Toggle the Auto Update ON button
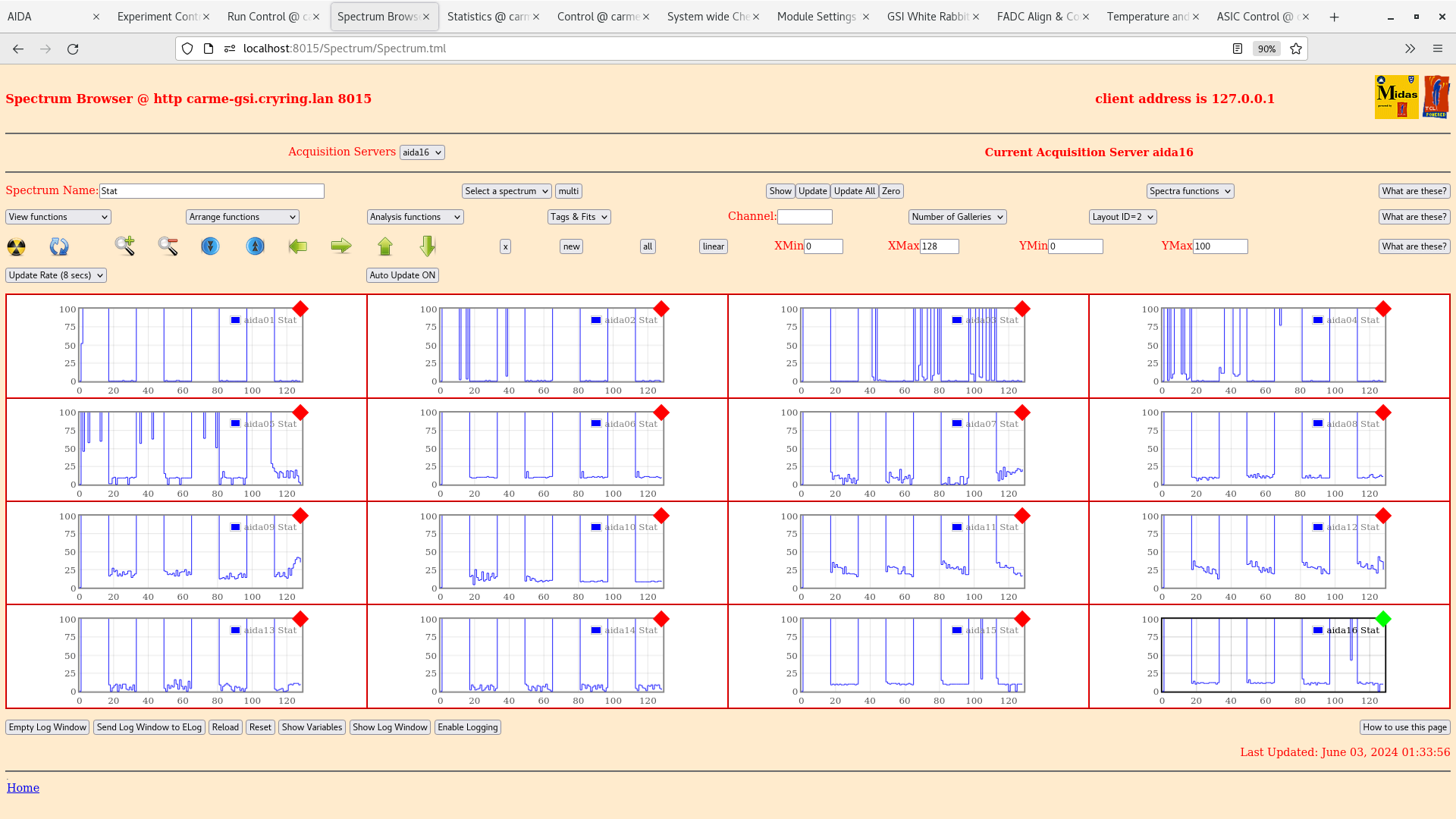 click(x=402, y=275)
